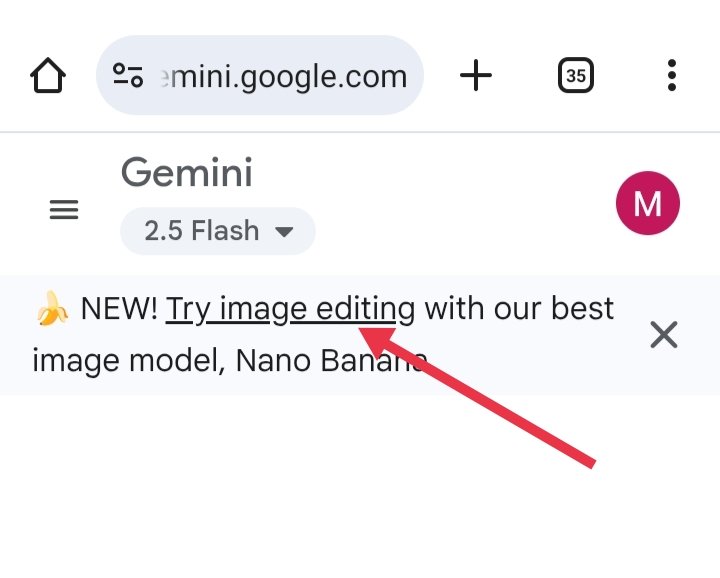The width and height of the screenshot is (720, 578).
Task: Go to the browser home page
Action: 48,75
